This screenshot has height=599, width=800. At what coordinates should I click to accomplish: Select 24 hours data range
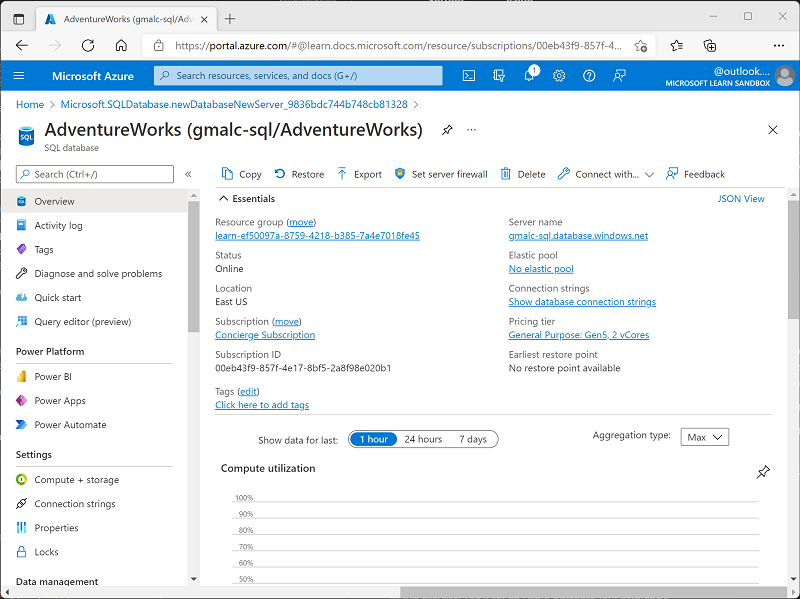(423, 439)
